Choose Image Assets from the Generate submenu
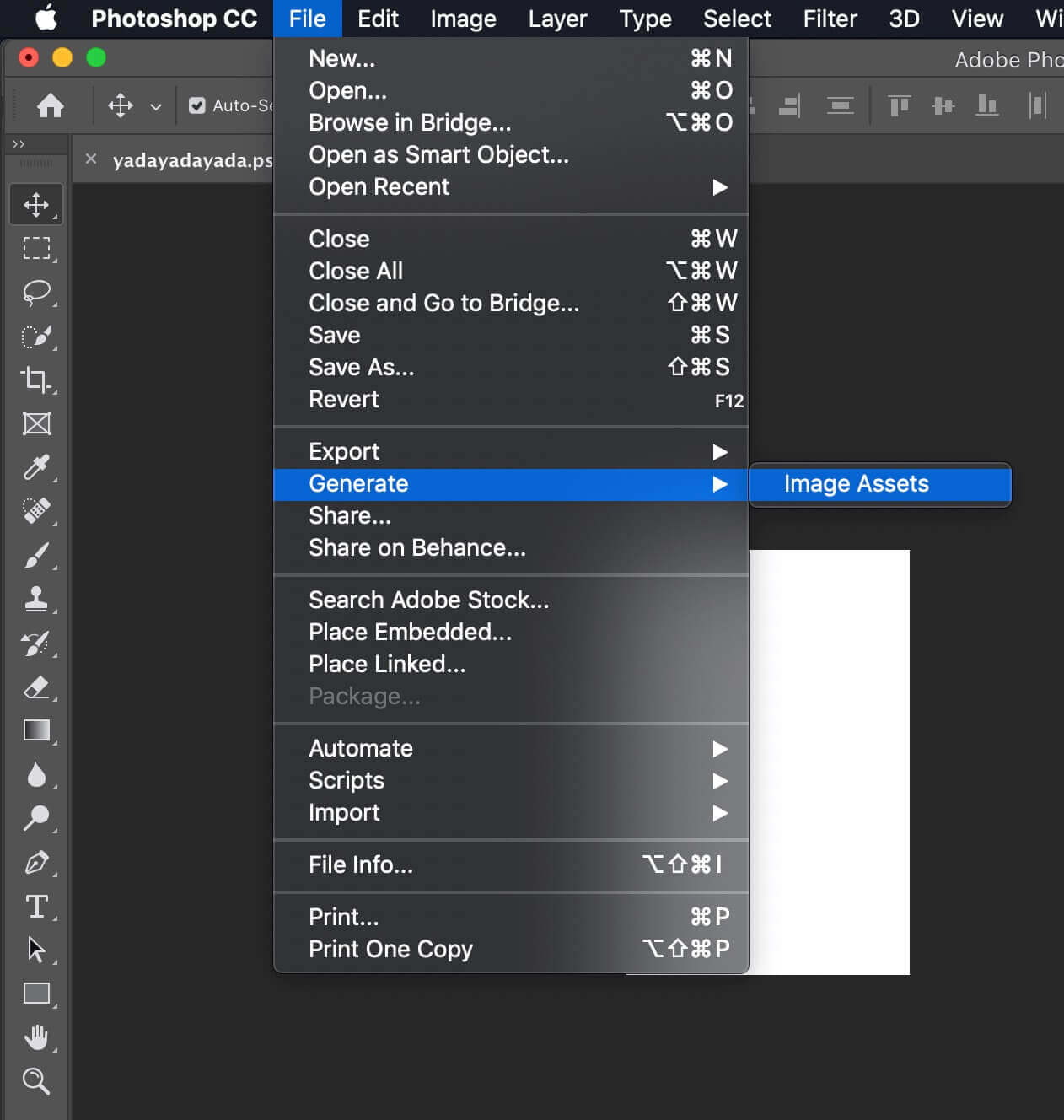The height and width of the screenshot is (1120, 1064). tap(856, 484)
